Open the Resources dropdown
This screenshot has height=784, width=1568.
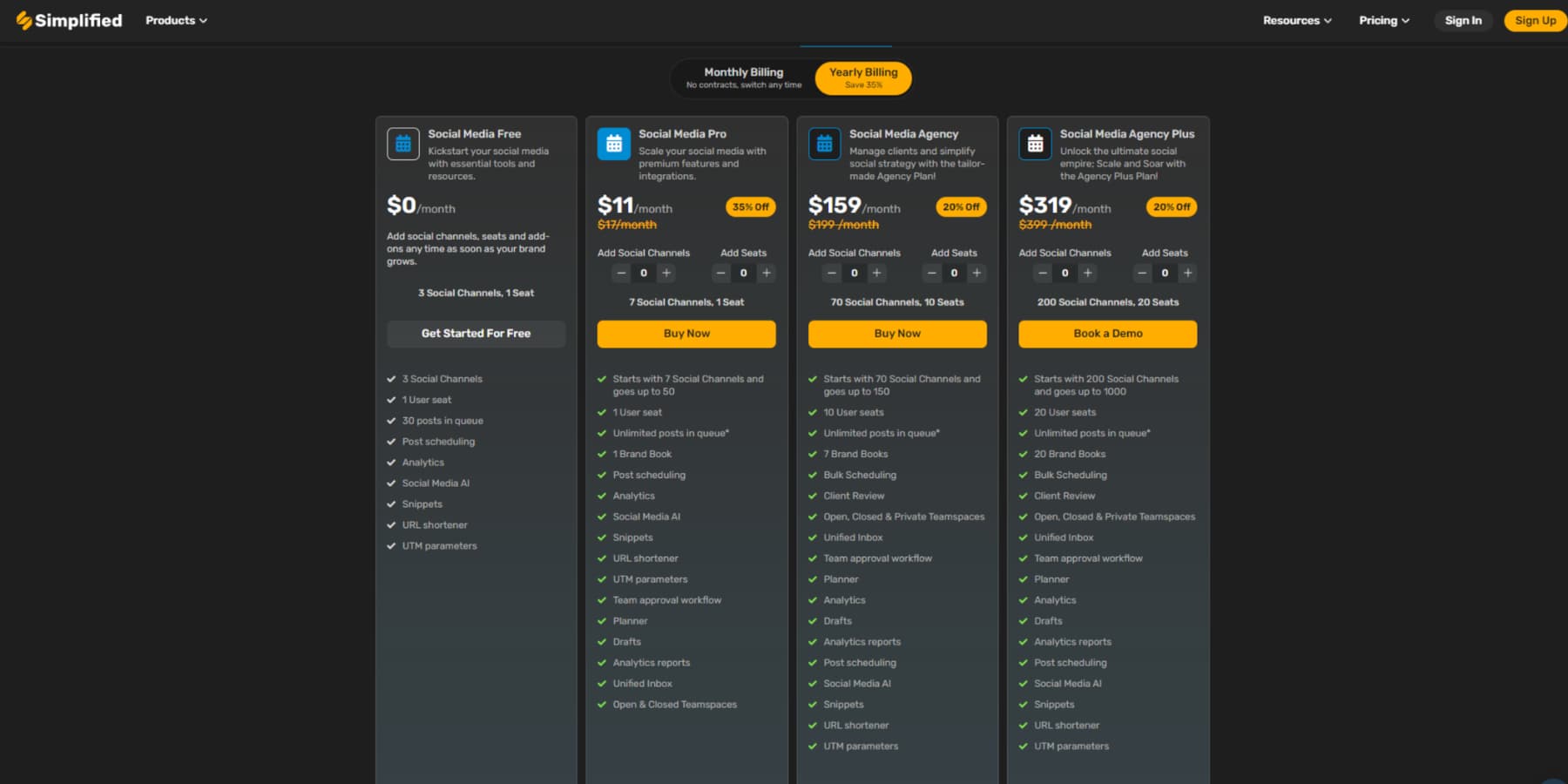coord(1297,20)
